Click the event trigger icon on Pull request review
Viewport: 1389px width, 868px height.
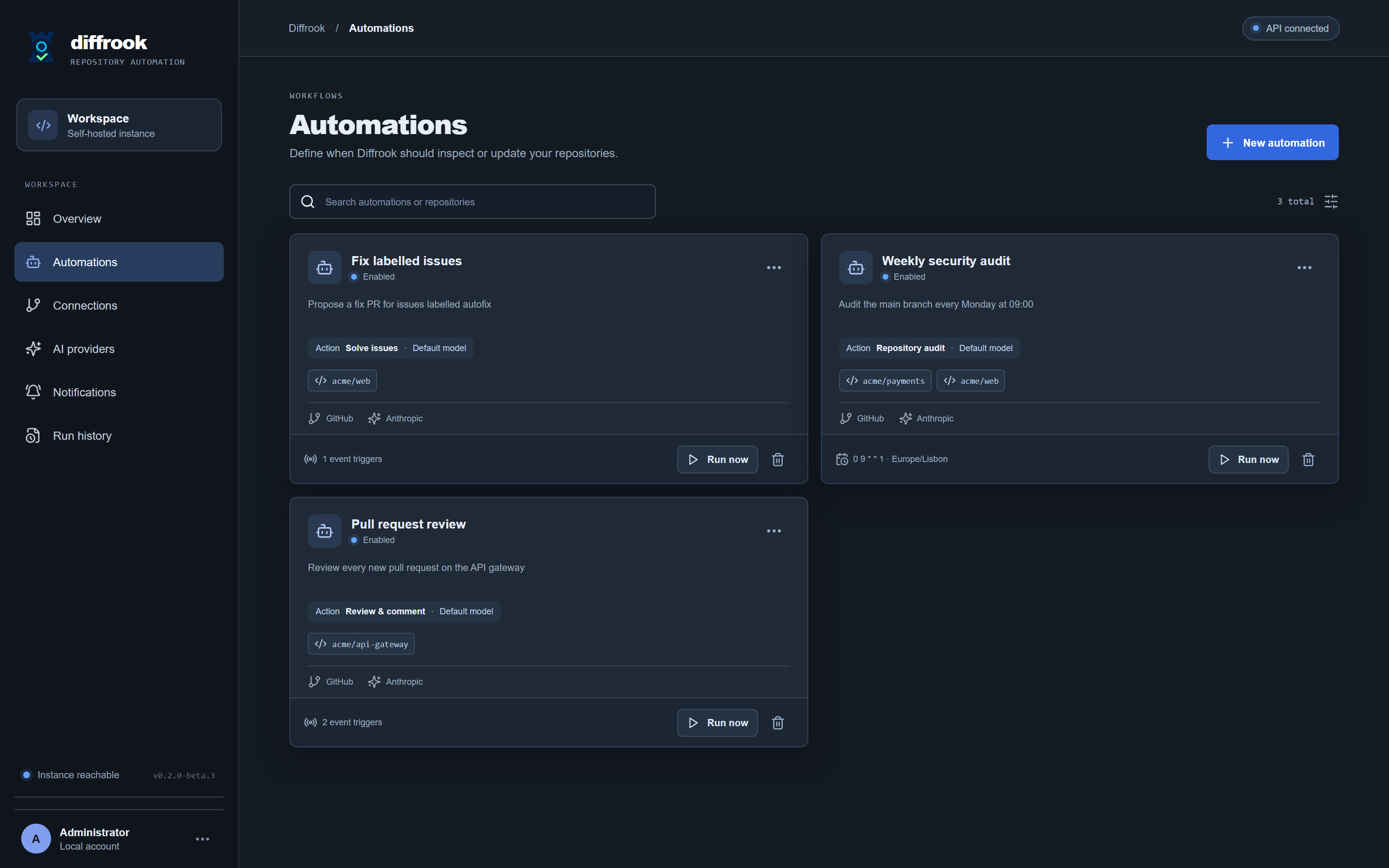311,722
